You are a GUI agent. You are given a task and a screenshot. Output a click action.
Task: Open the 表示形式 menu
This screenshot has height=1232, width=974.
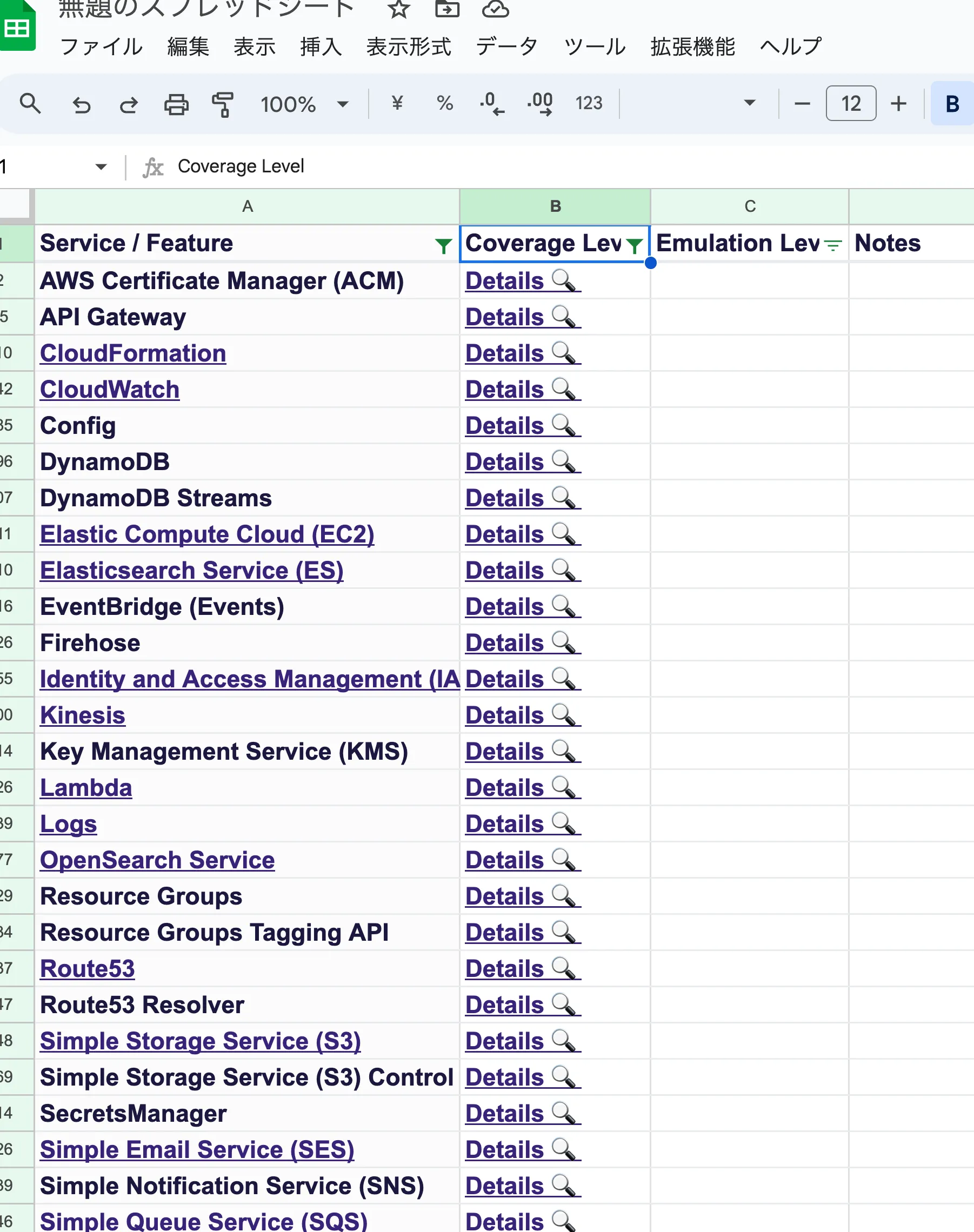(408, 46)
